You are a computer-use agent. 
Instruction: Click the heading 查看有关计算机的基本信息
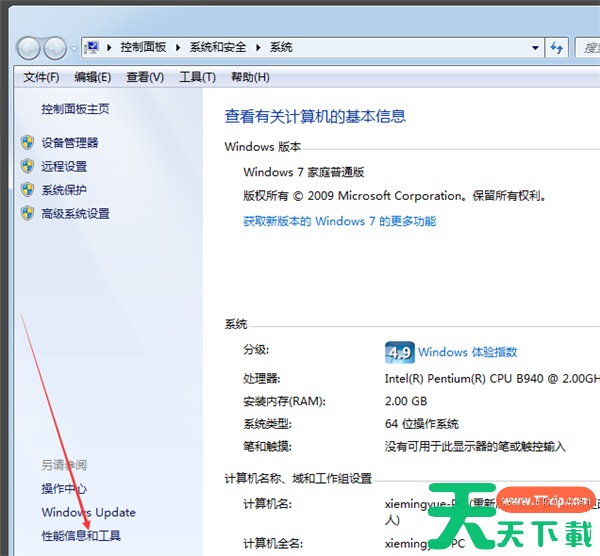pyautogui.click(x=315, y=116)
